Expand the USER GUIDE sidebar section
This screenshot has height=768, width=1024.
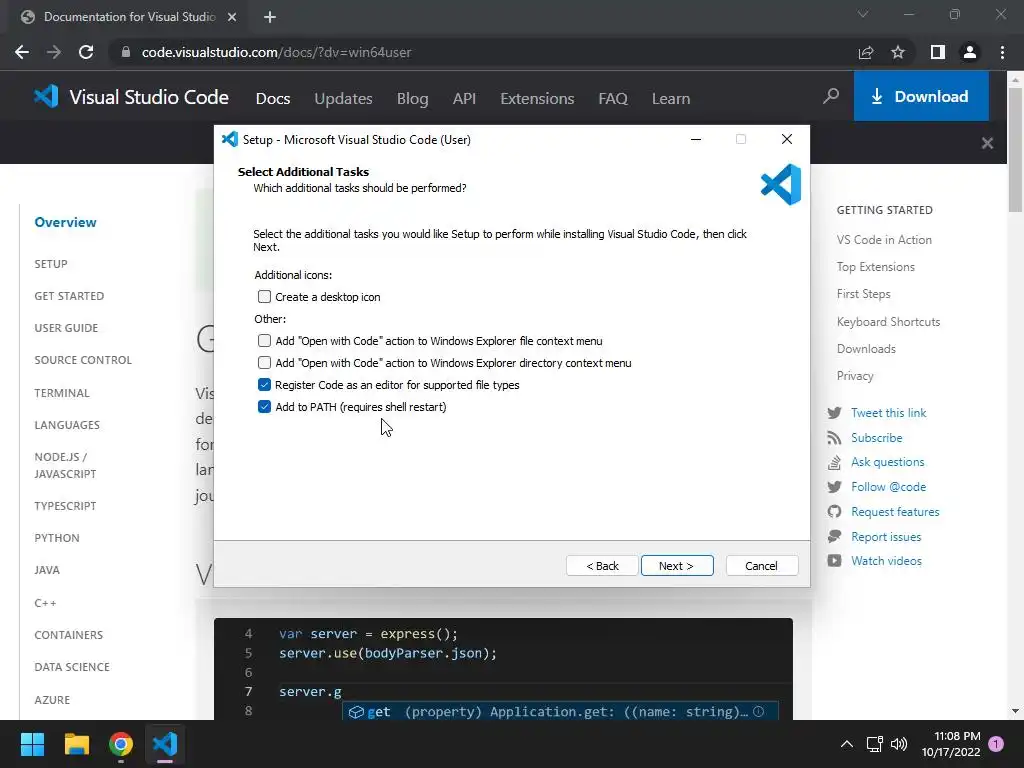tap(66, 328)
